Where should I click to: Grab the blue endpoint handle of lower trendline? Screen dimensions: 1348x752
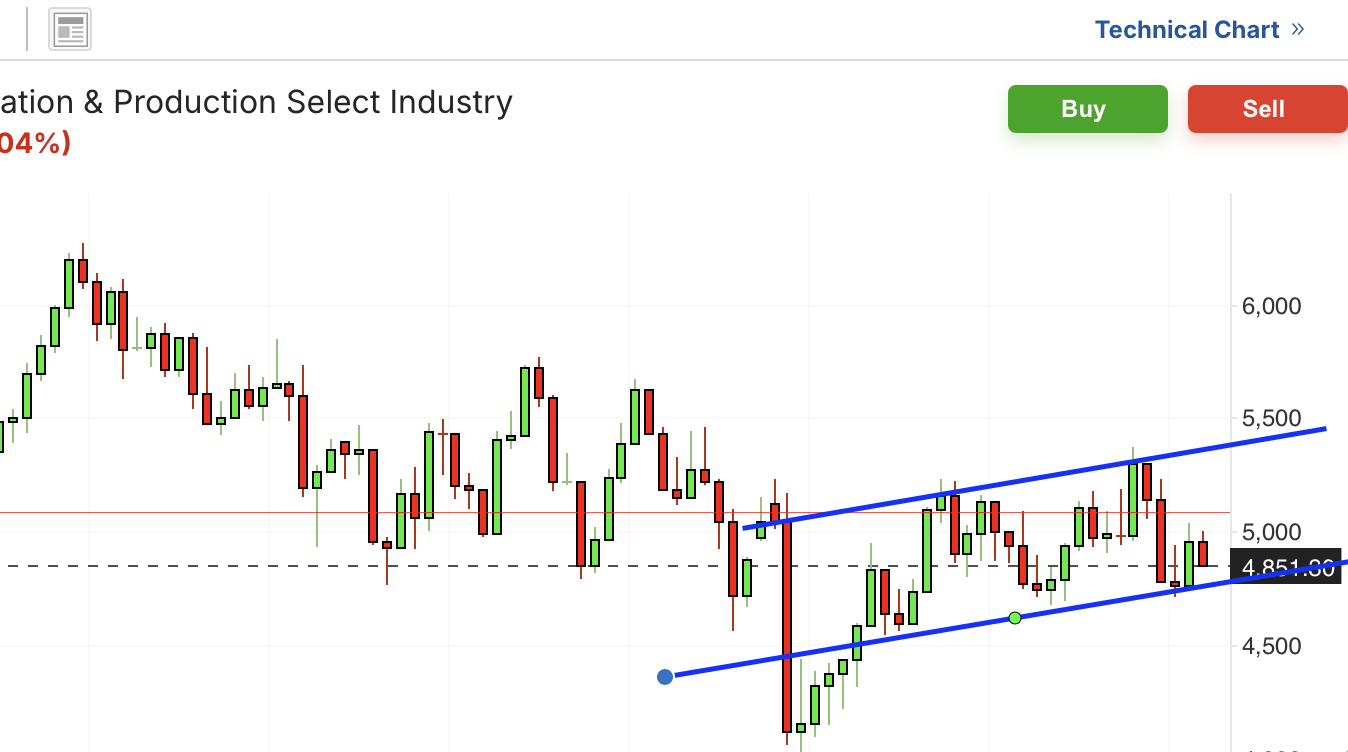click(x=665, y=677)
